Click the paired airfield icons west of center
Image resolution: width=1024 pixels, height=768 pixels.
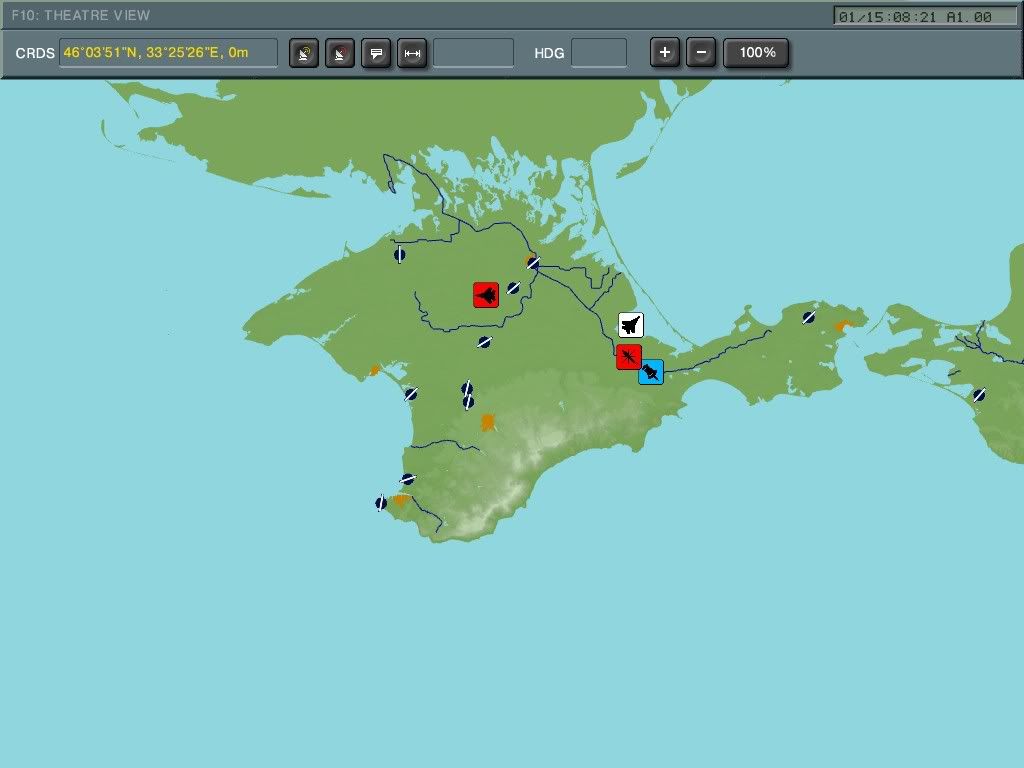click(x=466, y=395)
